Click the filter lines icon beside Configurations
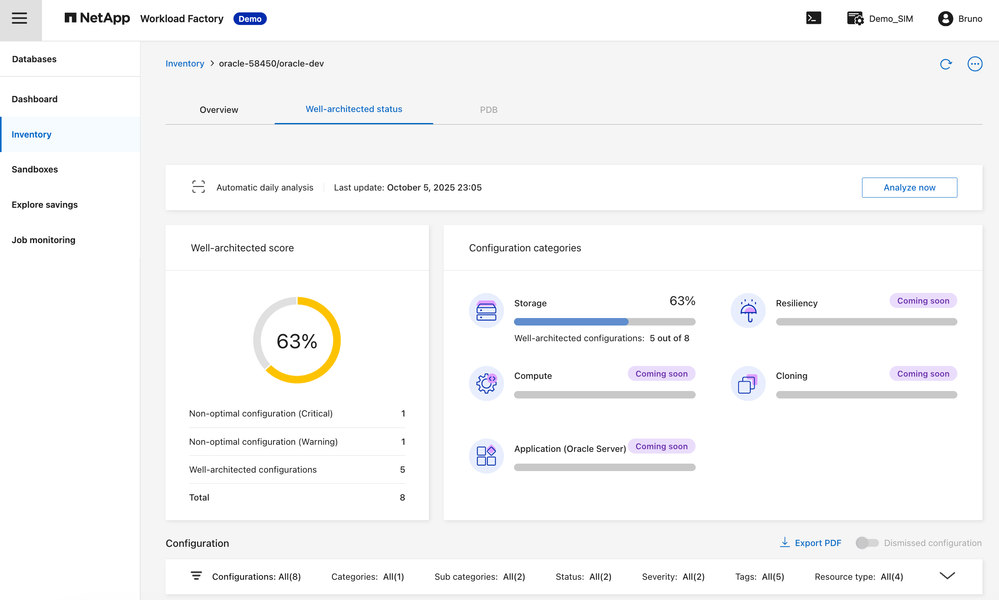 (196, 576)
